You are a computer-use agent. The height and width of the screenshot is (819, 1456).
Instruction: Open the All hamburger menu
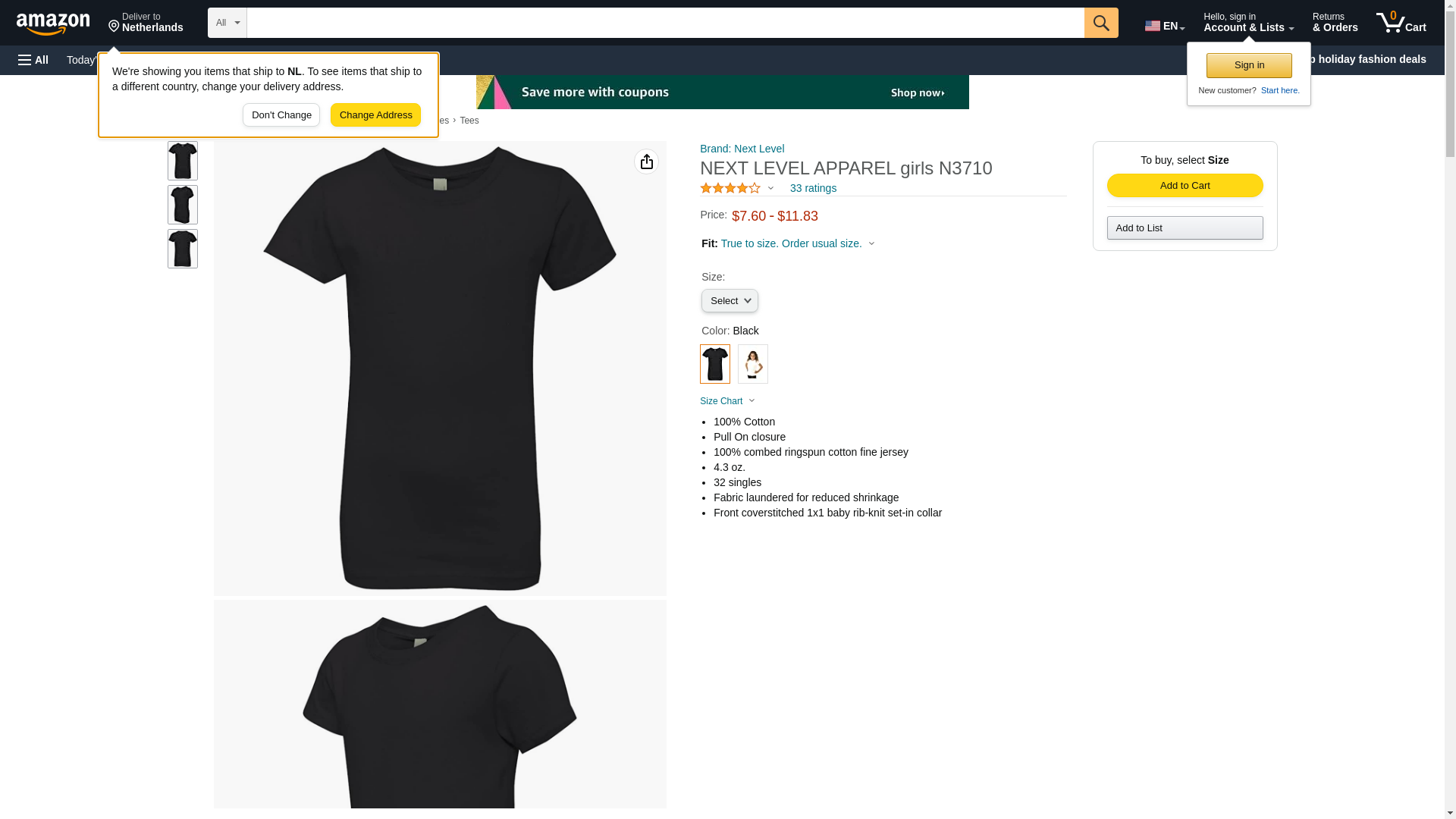pyautogui.click(x=33, y=60)
